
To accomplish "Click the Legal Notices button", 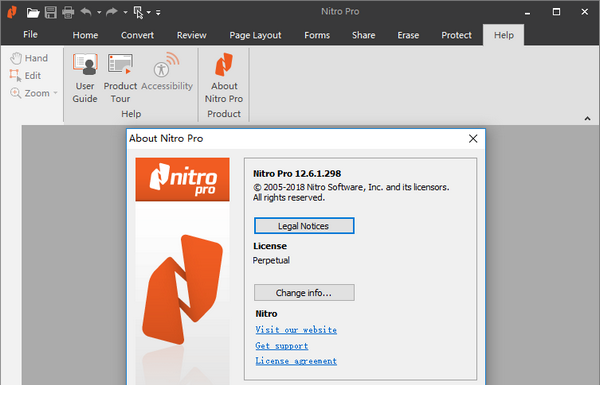I will 303,226.
